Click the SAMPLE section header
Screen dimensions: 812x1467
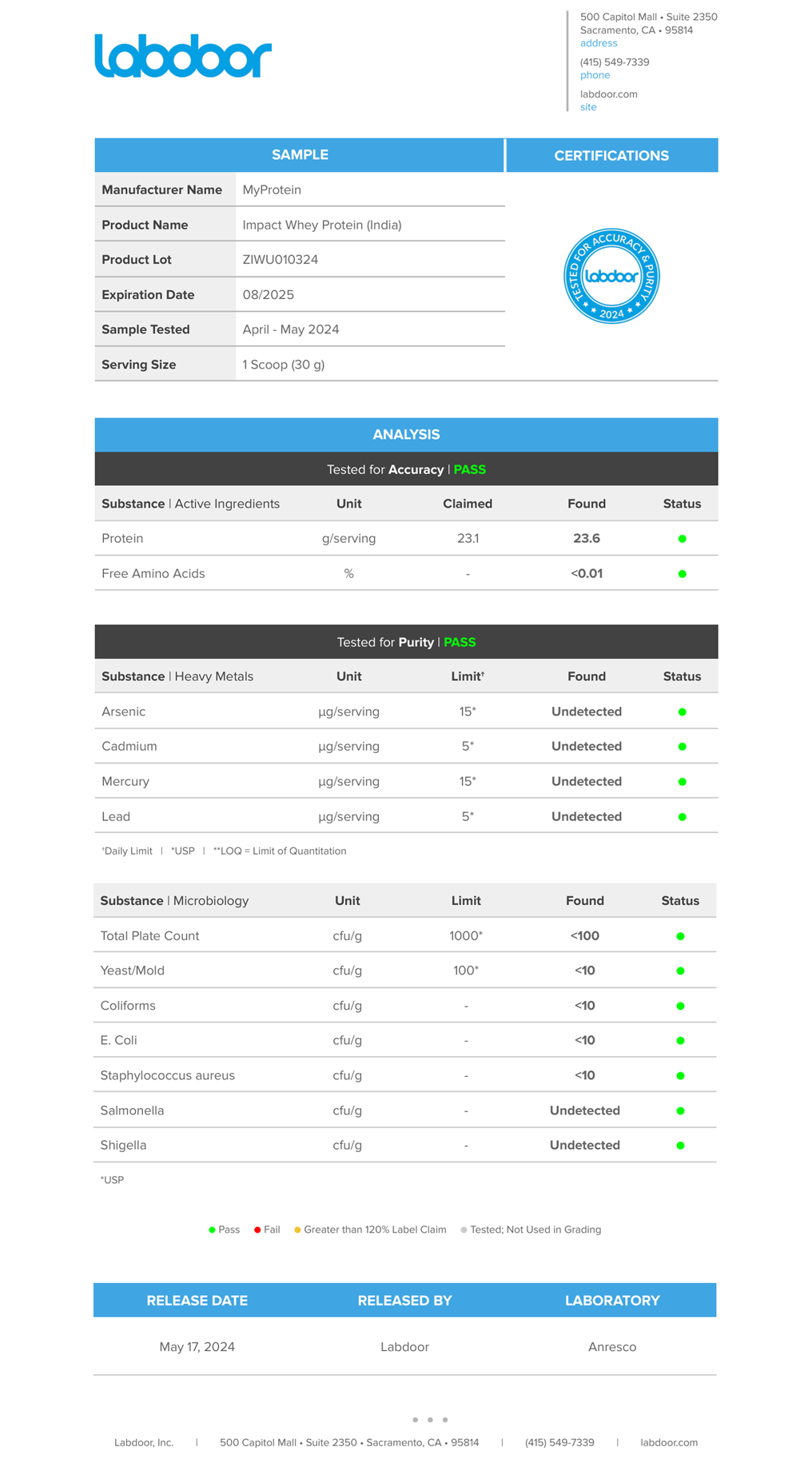pyautogui.click(x=300, y=155)
